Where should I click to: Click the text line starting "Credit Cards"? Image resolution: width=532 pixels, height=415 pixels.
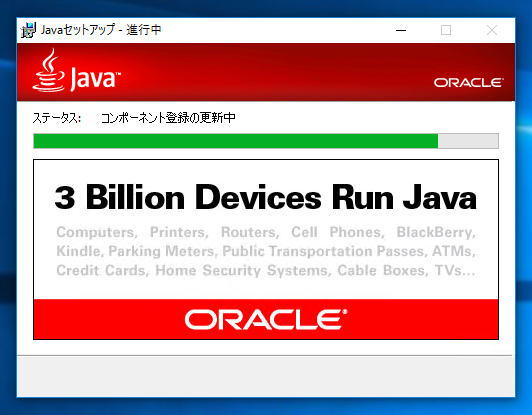266,270
